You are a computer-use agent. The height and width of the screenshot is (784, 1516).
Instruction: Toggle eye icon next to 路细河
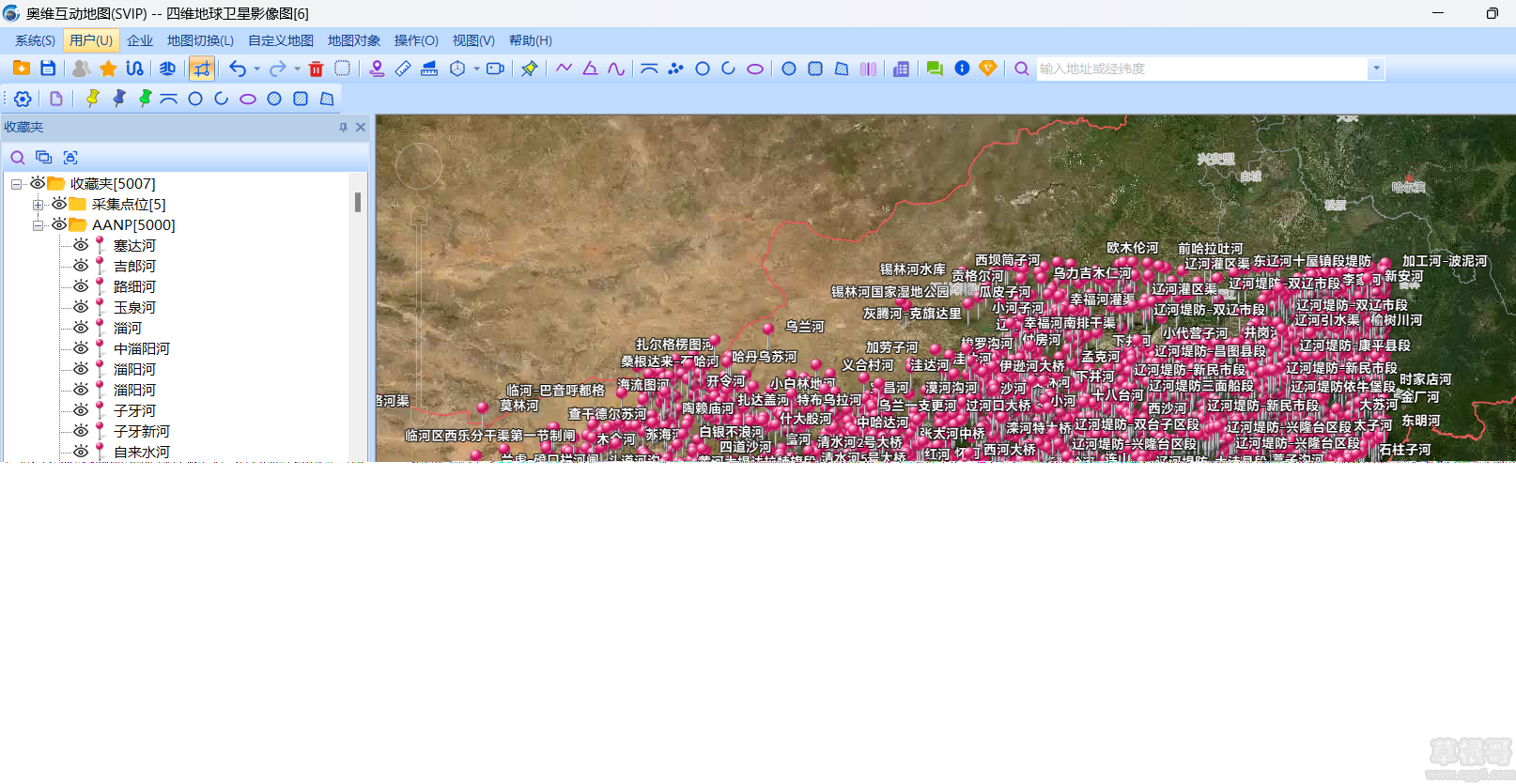(81, 286)
